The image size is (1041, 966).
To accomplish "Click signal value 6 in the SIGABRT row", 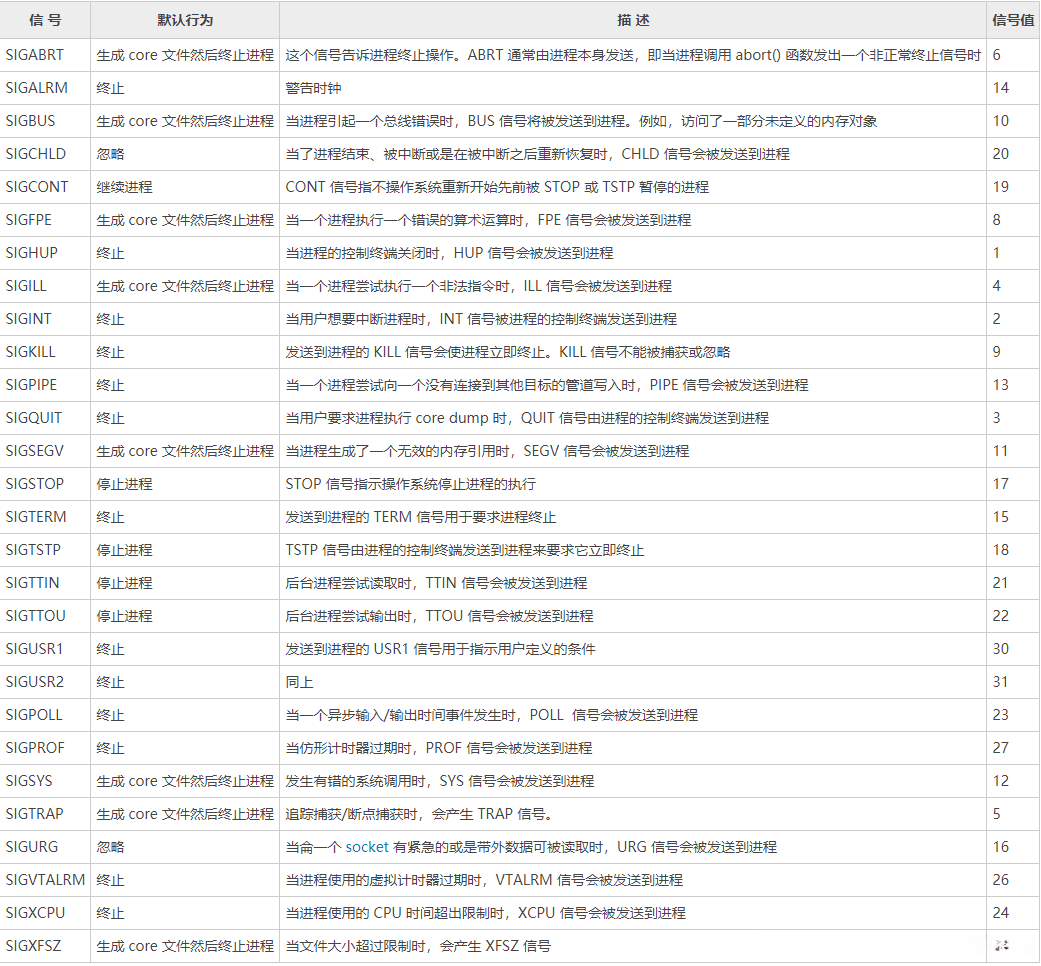I will coord(997,55).
